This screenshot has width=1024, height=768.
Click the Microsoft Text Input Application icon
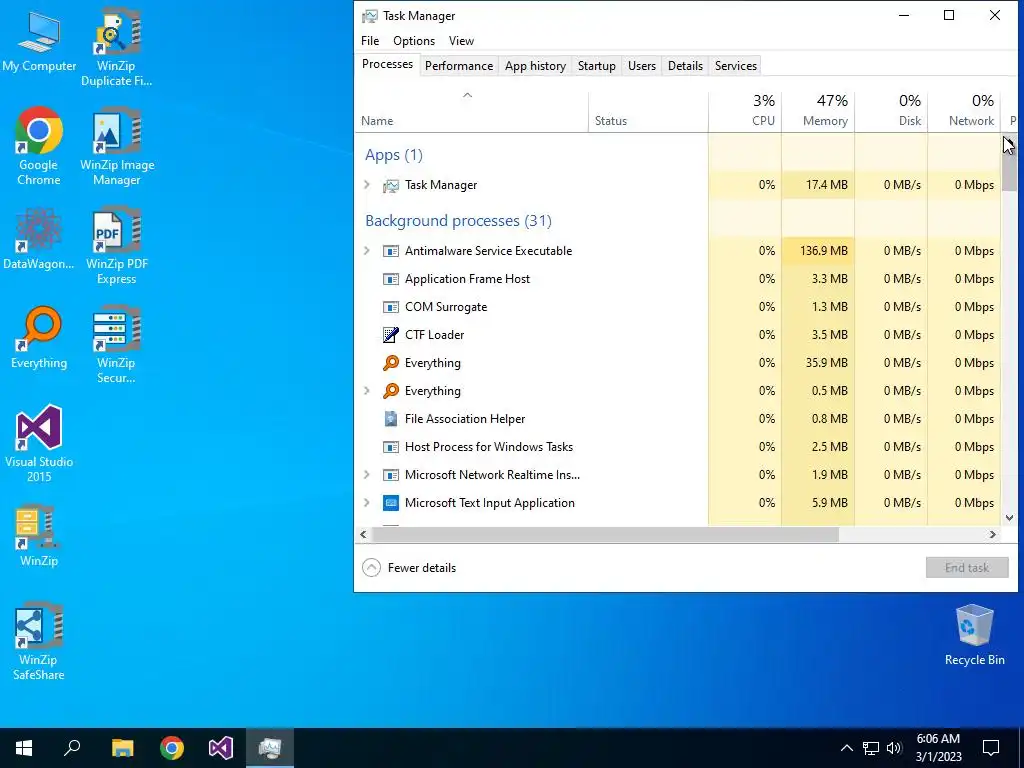click(391, 503)
